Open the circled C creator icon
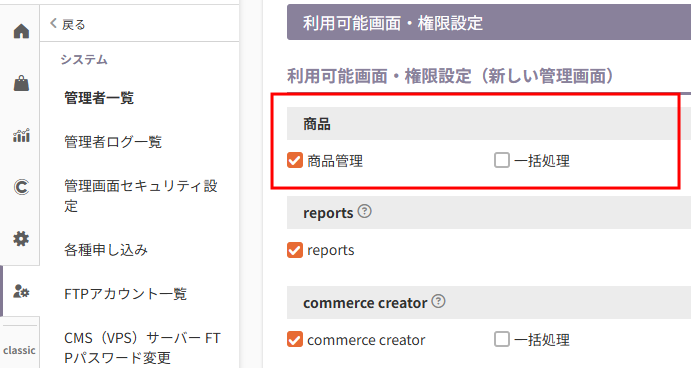The image size is (691, 368). [21, 187]
